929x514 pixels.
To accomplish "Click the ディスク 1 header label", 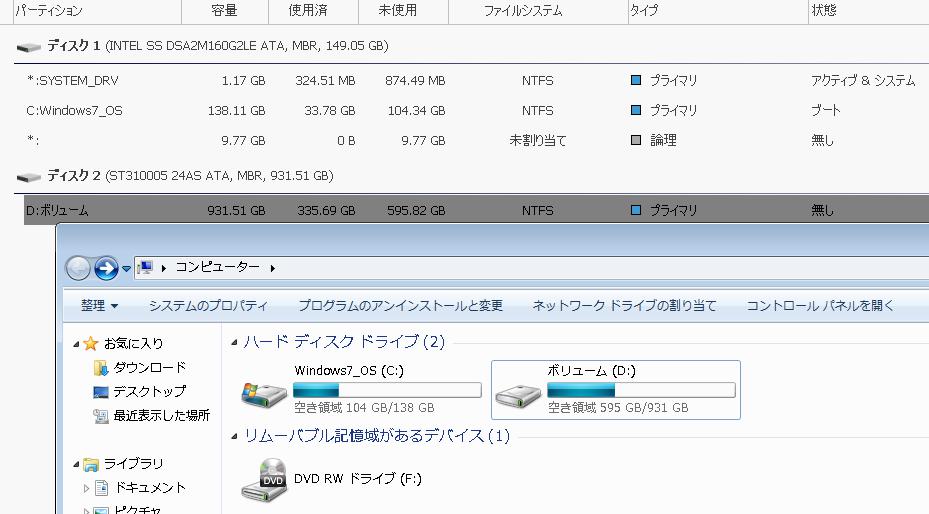I will coord(73,46).
